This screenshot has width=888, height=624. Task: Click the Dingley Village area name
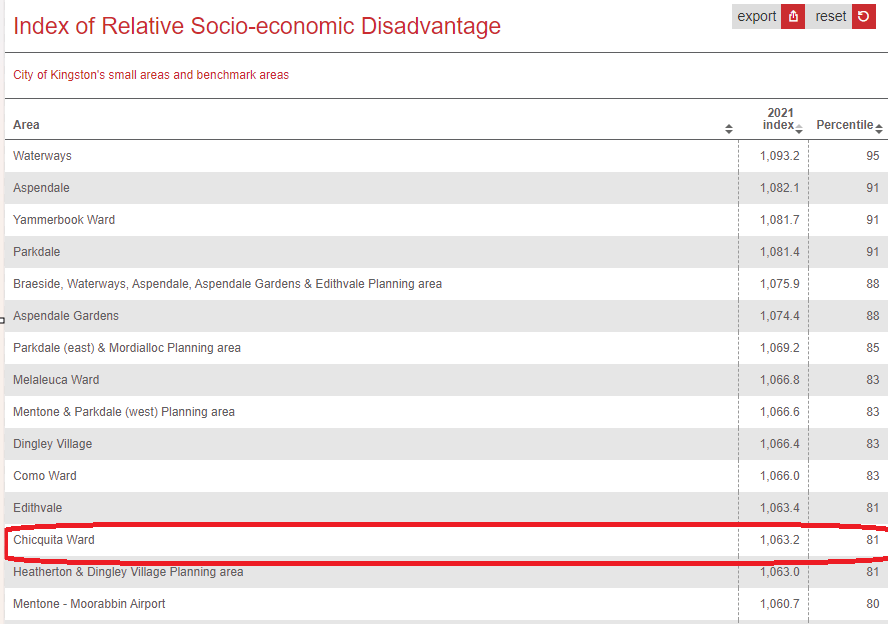pyautogui.click(x=52, y=444)
